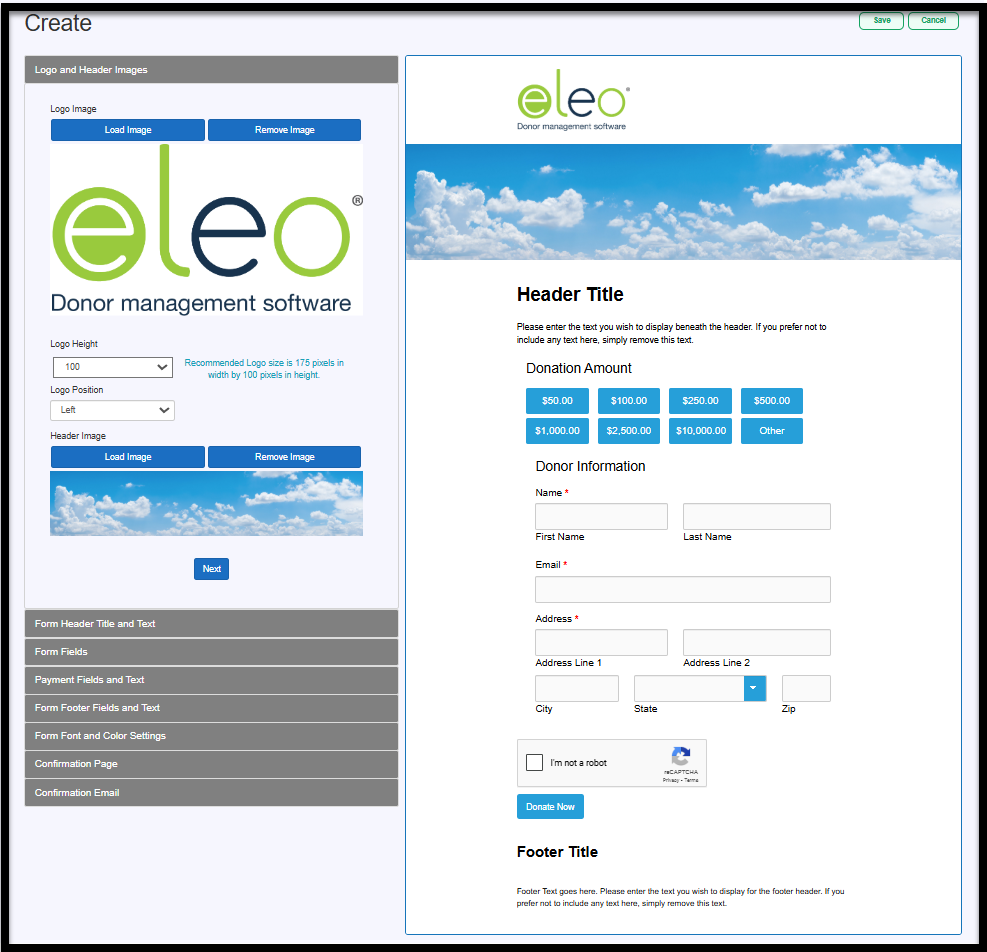Load a new logo image
Viewport: 987px width, 952px height.
click(x=128, y=130)
